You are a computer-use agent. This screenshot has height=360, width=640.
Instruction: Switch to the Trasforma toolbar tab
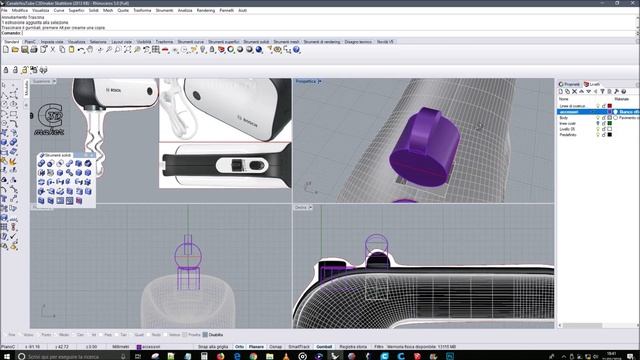click(164, 42)
